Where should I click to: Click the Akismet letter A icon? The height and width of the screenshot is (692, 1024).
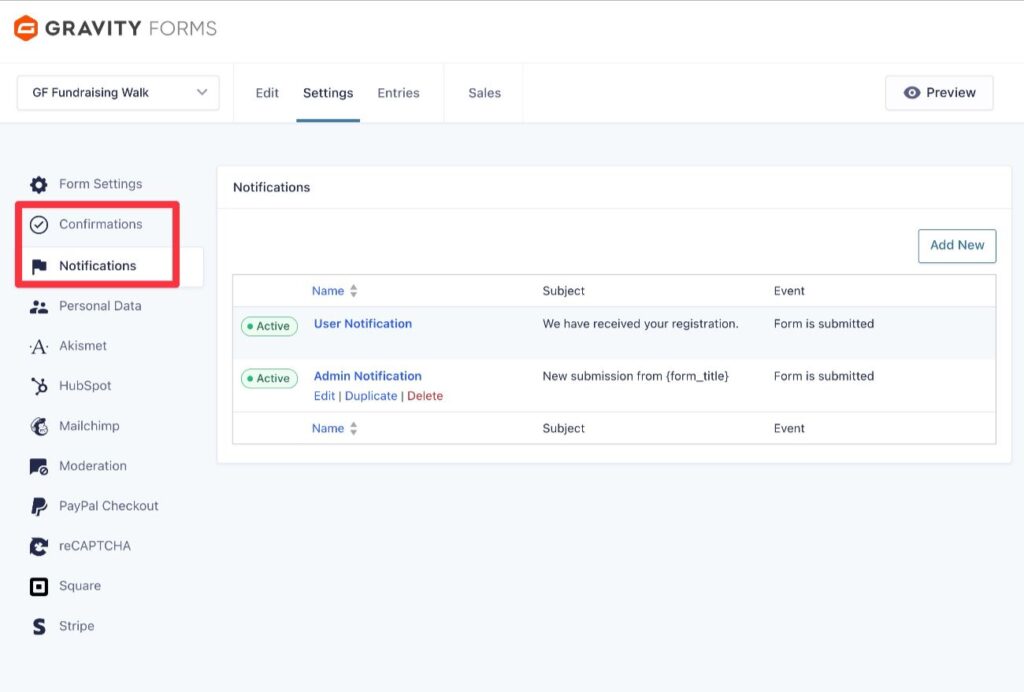click(x=39, y=347)
